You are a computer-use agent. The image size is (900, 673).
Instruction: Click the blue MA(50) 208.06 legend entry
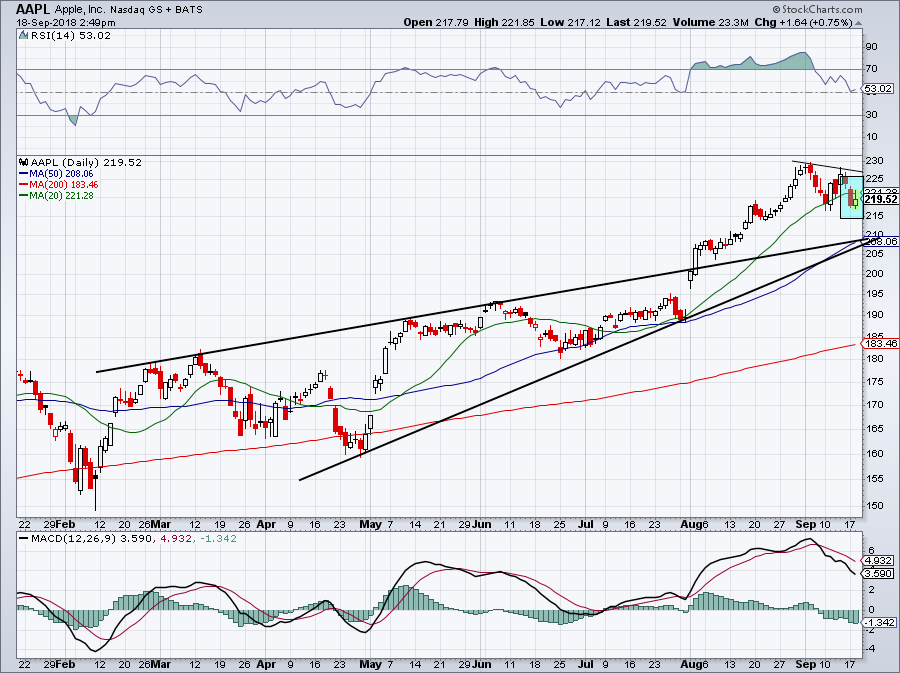[x=56, y=173]
